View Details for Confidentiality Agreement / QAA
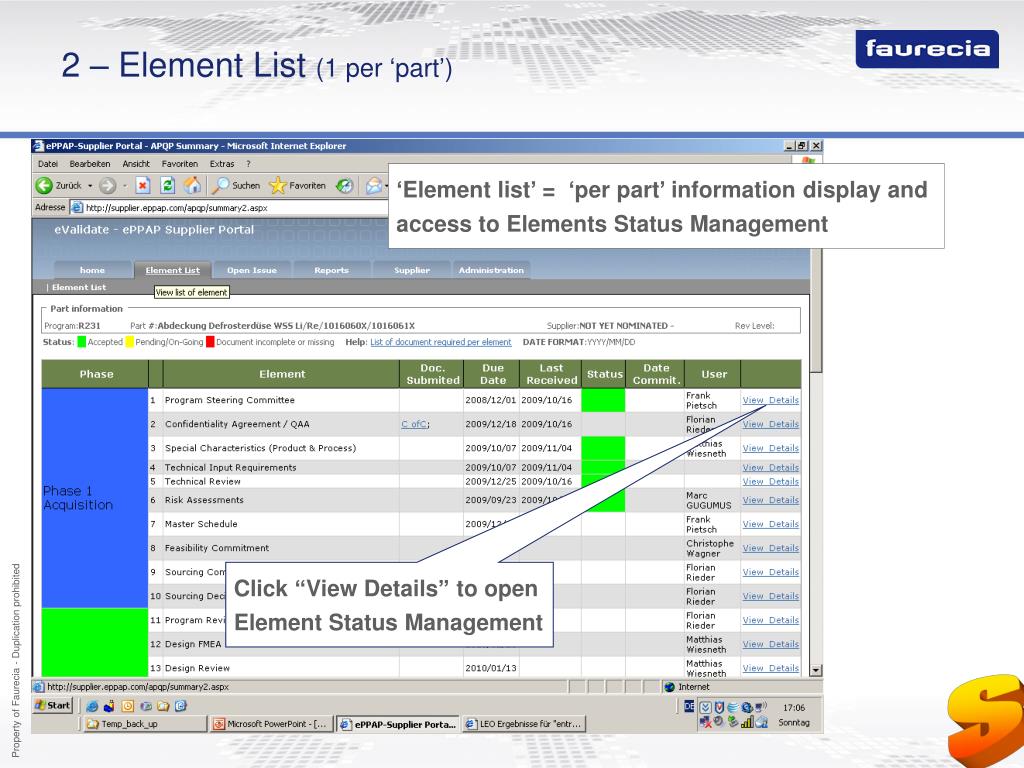Image resolution: width=1024 pixels, height=768 pixels. pos(771,424)
